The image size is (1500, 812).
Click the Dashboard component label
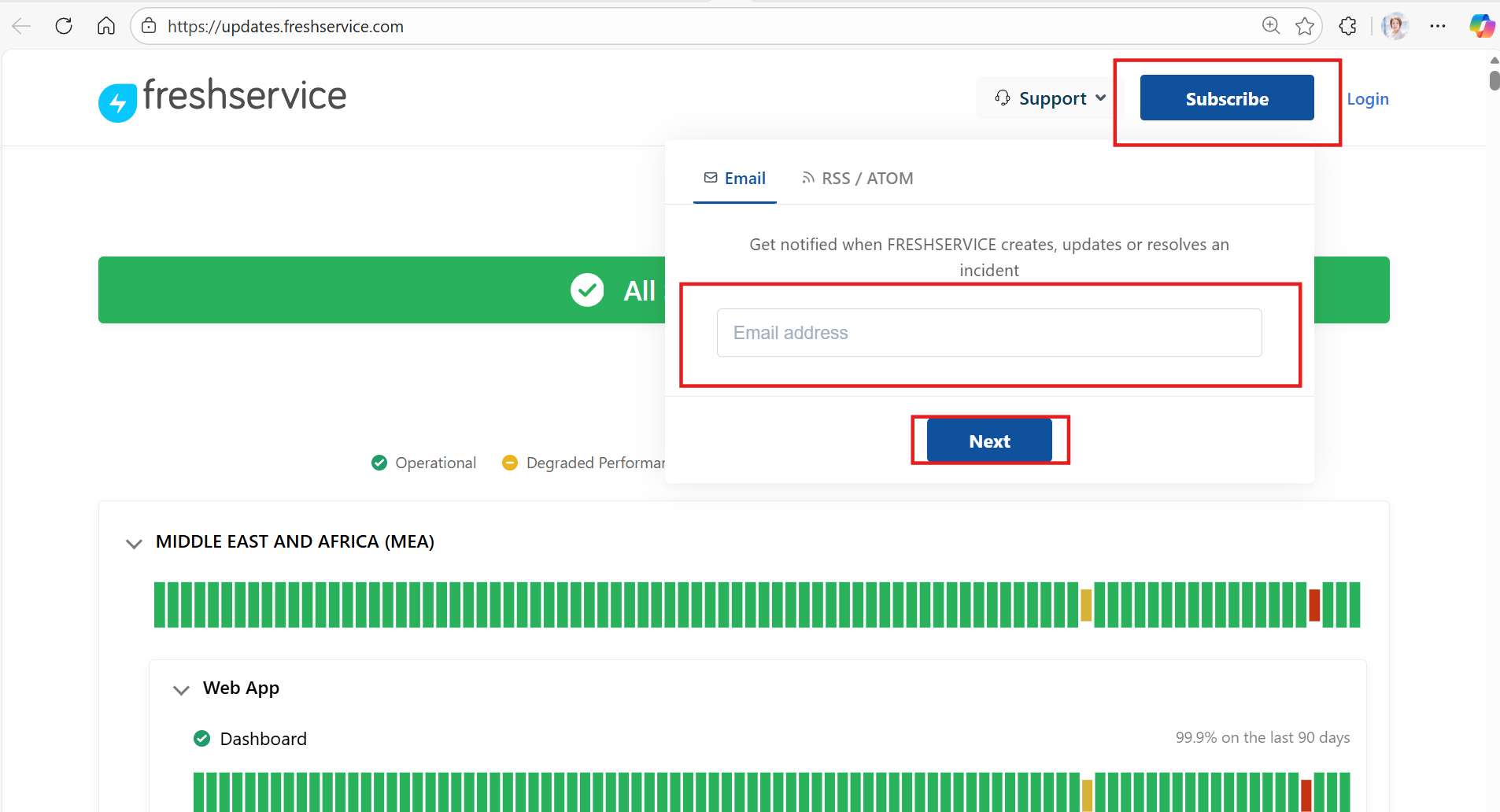click(x=264, y=739)
